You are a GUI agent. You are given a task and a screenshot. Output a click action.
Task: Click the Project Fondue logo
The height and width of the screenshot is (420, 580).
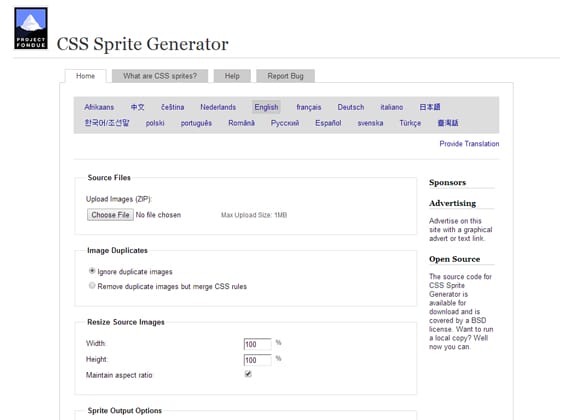(x=31, y=28)
